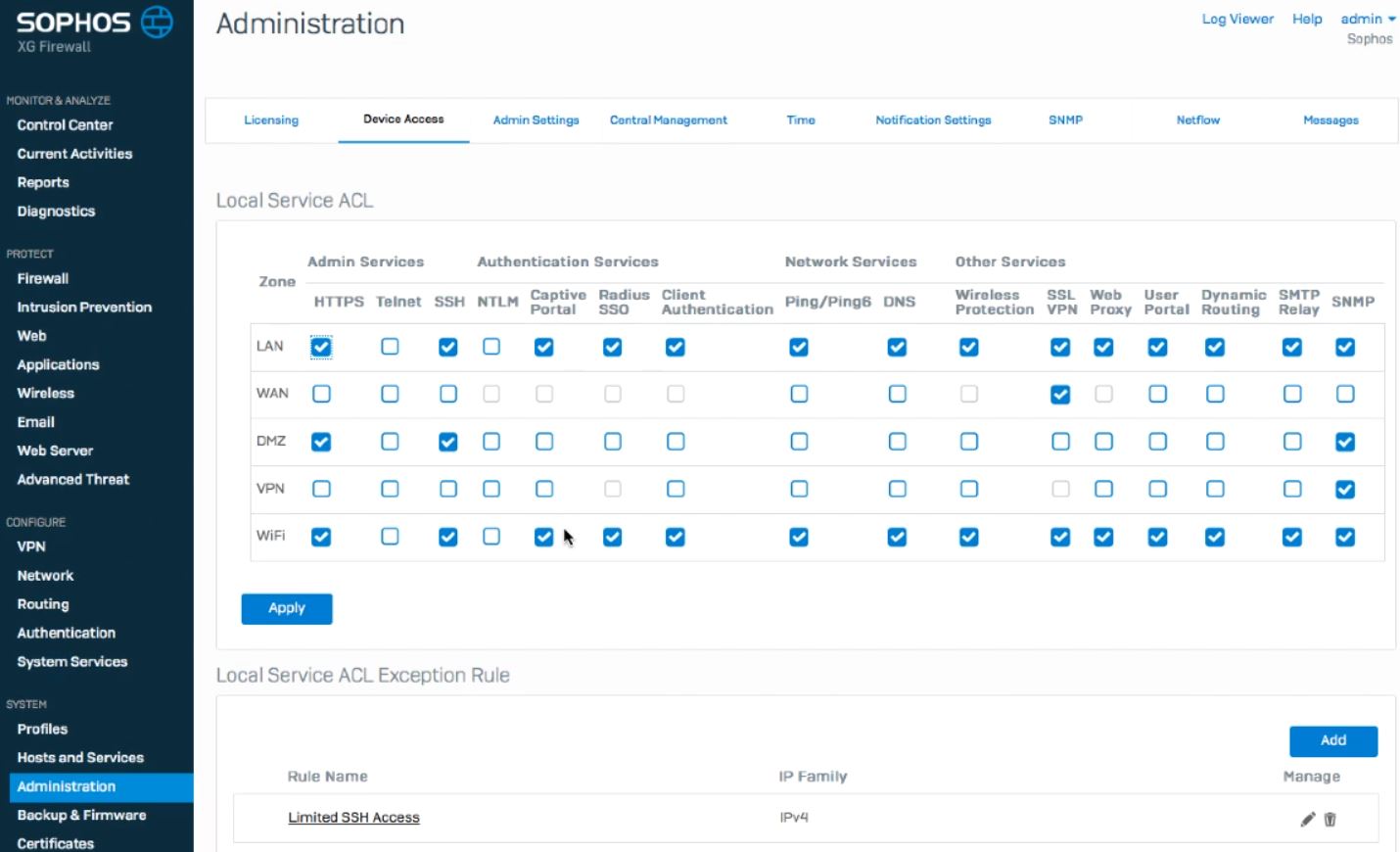The height and width of the screenshot is (852, 1400).
Task: Open Control Center from the sidebar
Action: [65, 124]
